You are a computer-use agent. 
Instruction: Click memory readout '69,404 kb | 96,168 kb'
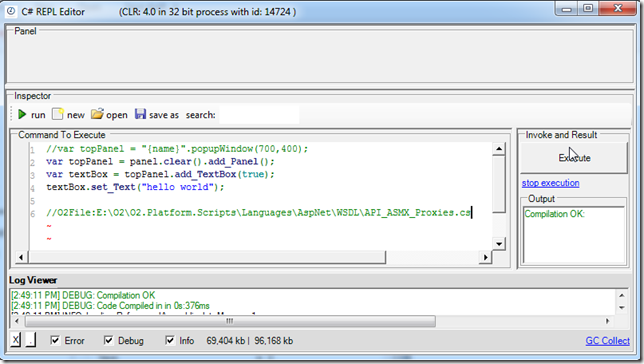tap(250, 341)
